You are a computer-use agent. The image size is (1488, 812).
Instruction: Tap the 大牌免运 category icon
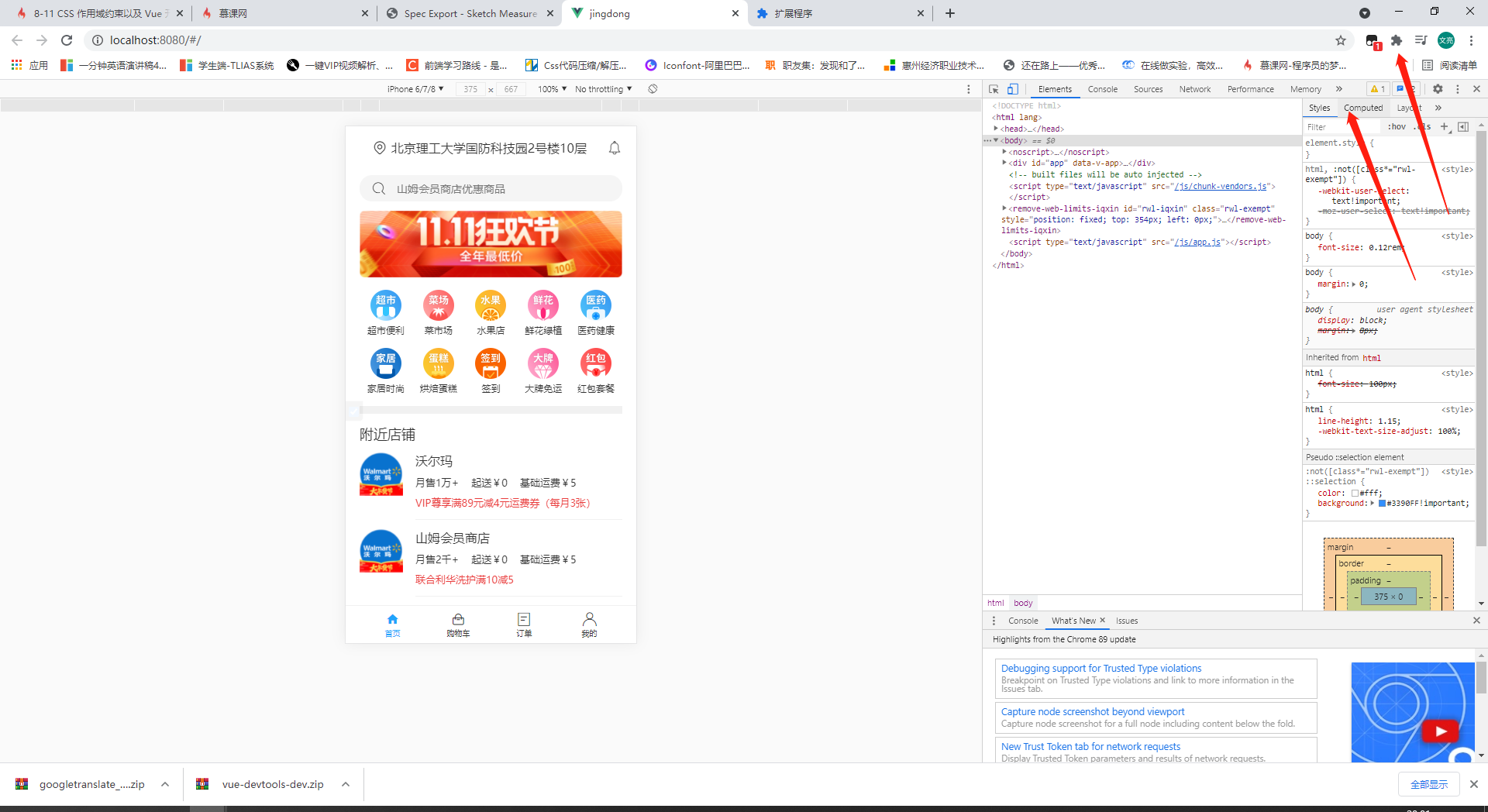(x=543, y=363)
